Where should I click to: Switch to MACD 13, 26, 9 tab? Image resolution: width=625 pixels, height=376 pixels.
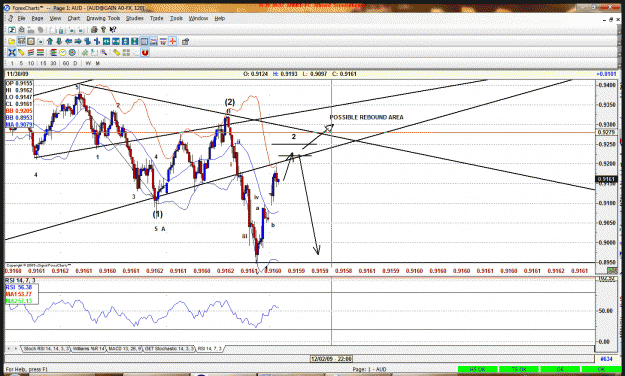tap(125, 348)
